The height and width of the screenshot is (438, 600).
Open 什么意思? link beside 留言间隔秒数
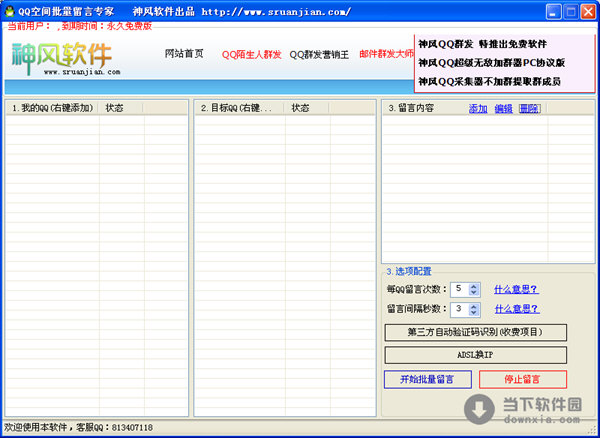(x=517, y=309)
